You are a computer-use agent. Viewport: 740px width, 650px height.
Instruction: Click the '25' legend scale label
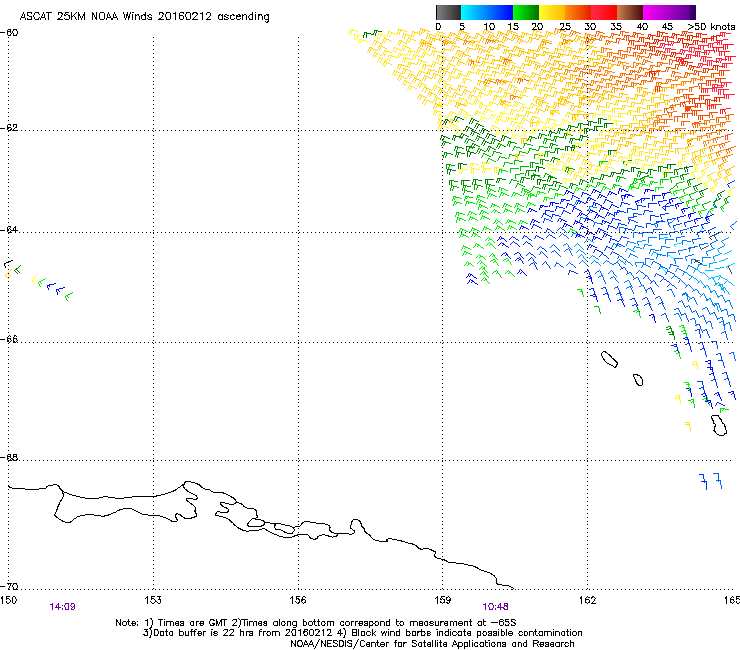pyautogui.click(x=565, y=26)
